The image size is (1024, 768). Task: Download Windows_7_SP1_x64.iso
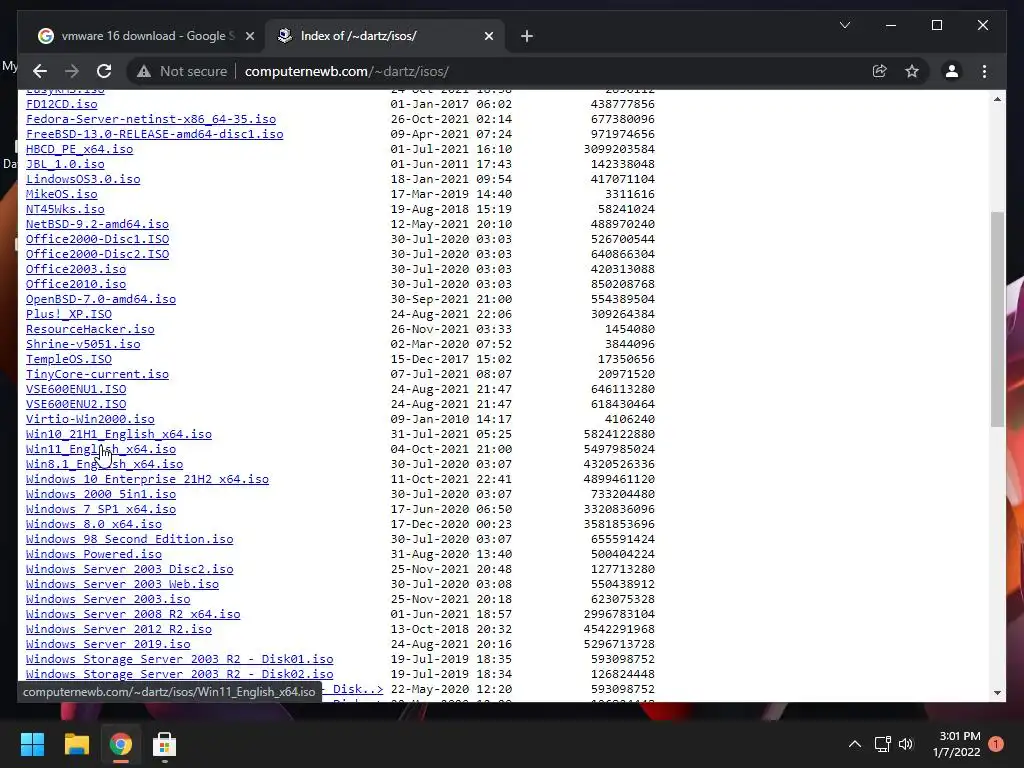101,509
